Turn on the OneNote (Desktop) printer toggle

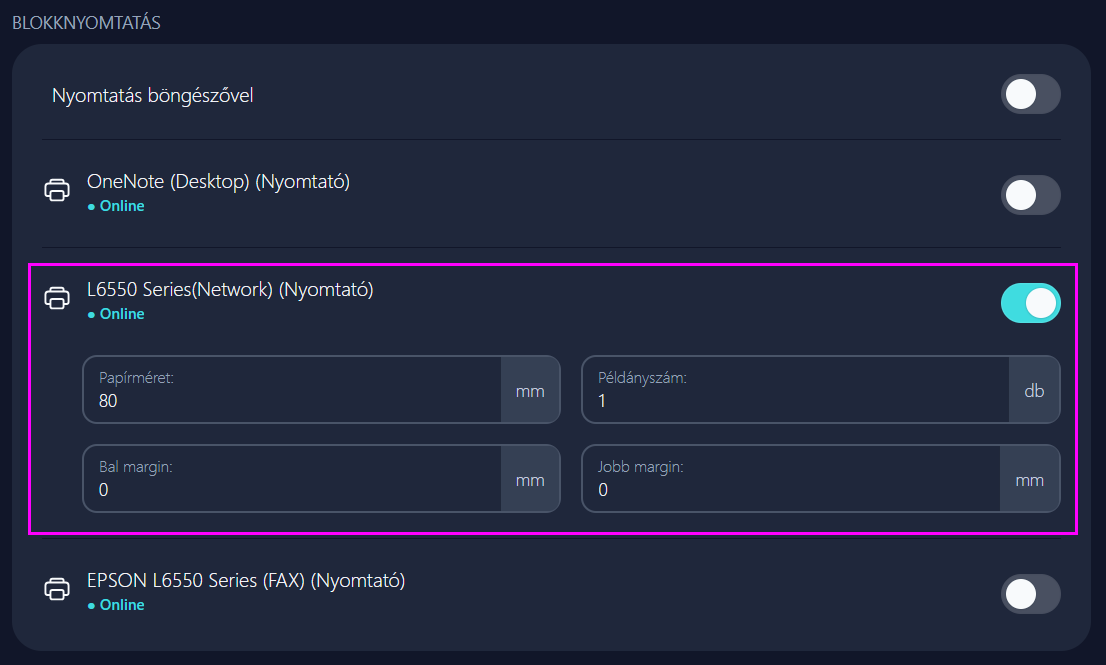pyautogui.click(x=1030, y=195)
